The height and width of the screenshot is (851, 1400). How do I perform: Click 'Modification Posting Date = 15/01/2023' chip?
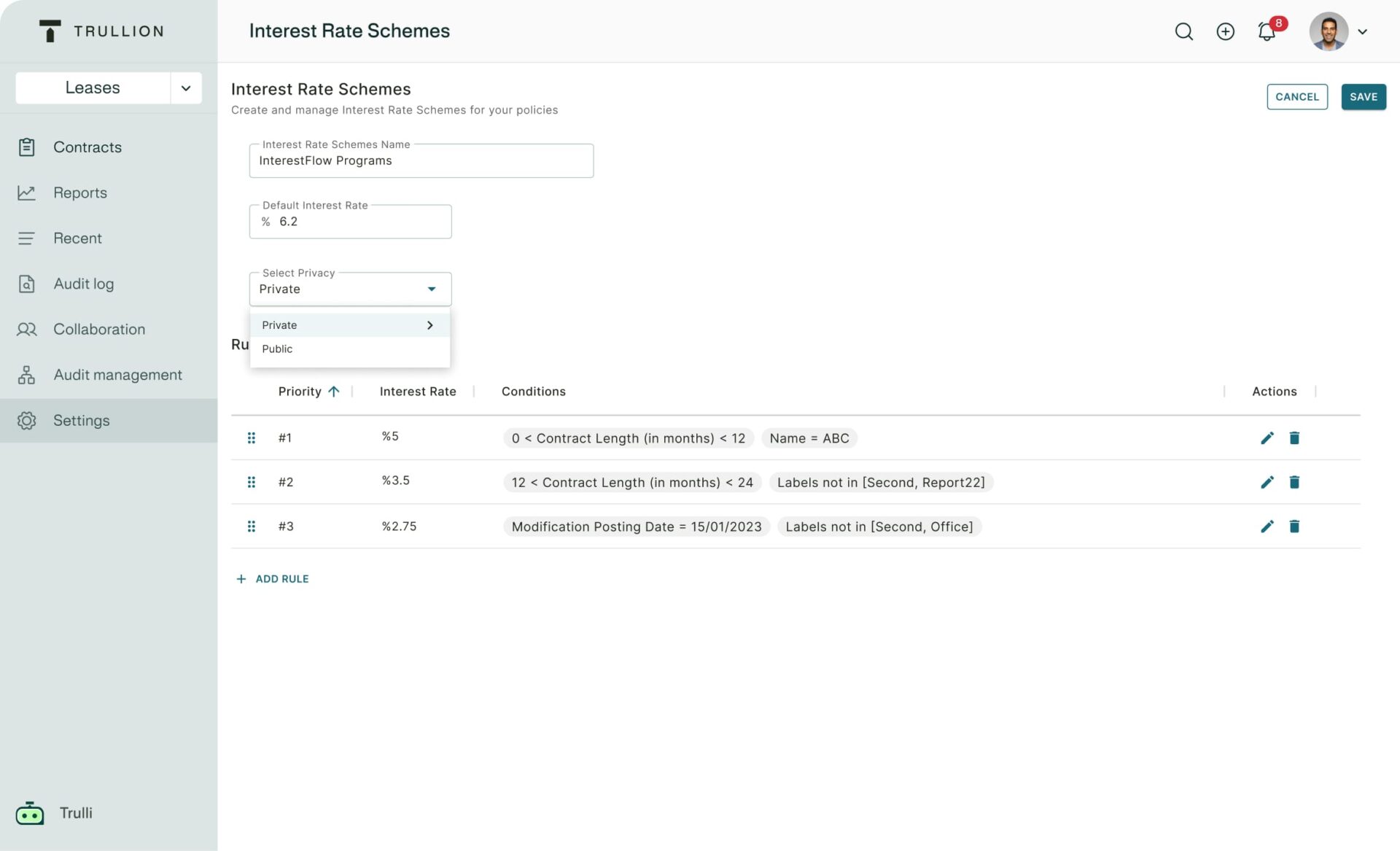(637, 526)
